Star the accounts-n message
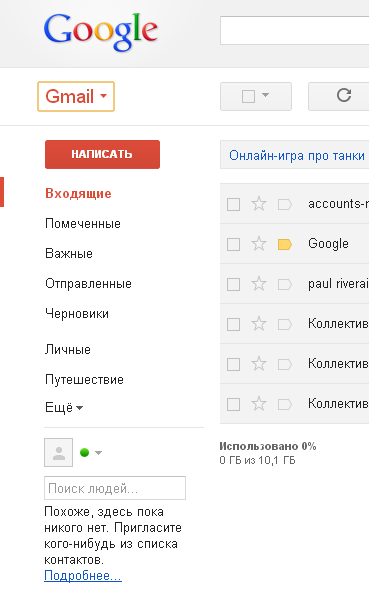This screenshot has width=369, height=600. pos(259,204)
